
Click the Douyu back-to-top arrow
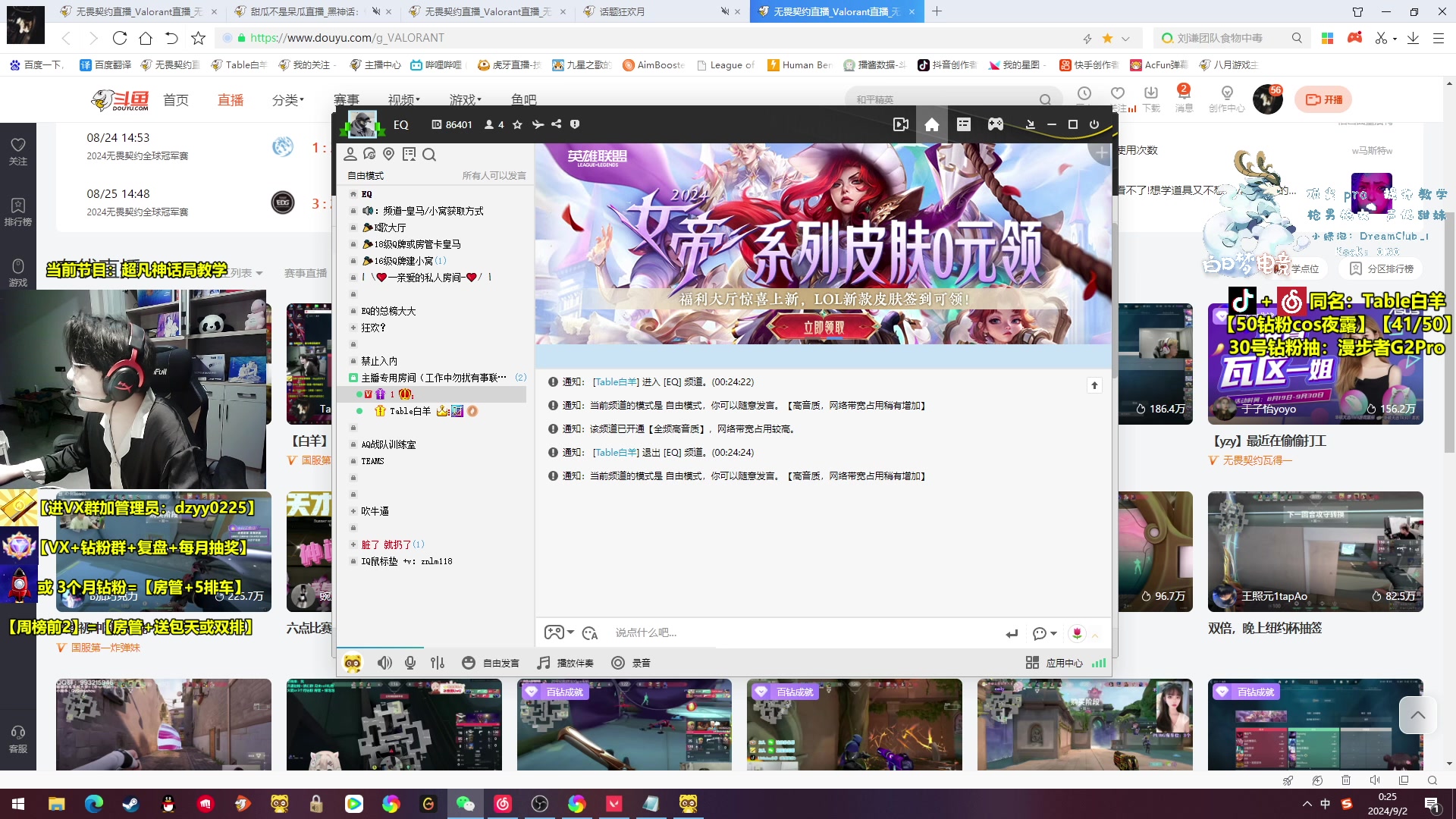coord(1418,715)
